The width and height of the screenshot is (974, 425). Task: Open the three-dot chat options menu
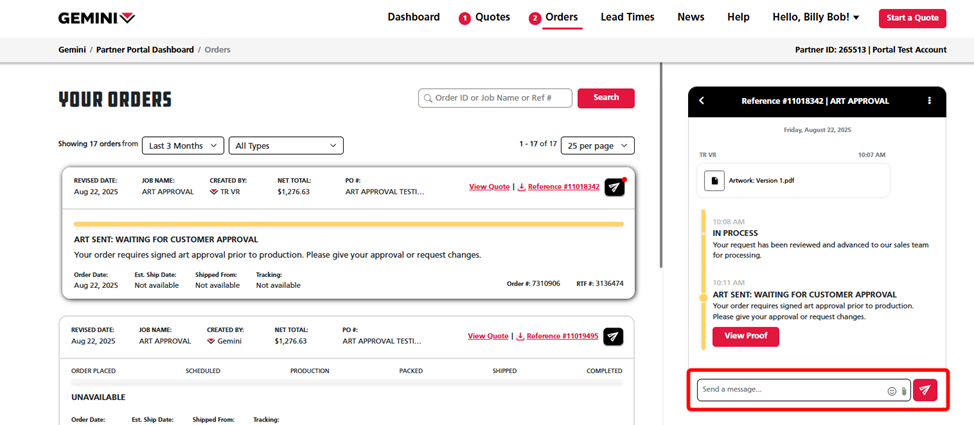click(929, 101)
